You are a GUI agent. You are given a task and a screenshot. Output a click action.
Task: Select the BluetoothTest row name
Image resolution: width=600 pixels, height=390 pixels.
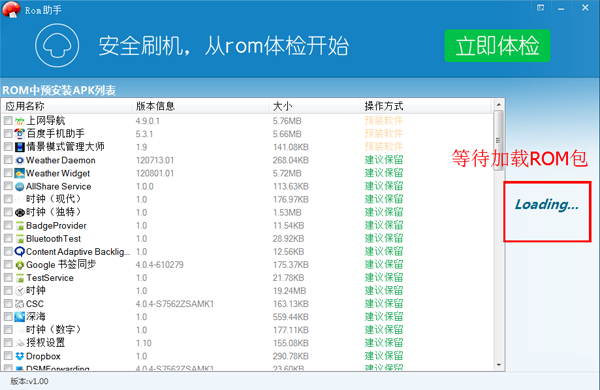tap(53, 239)
